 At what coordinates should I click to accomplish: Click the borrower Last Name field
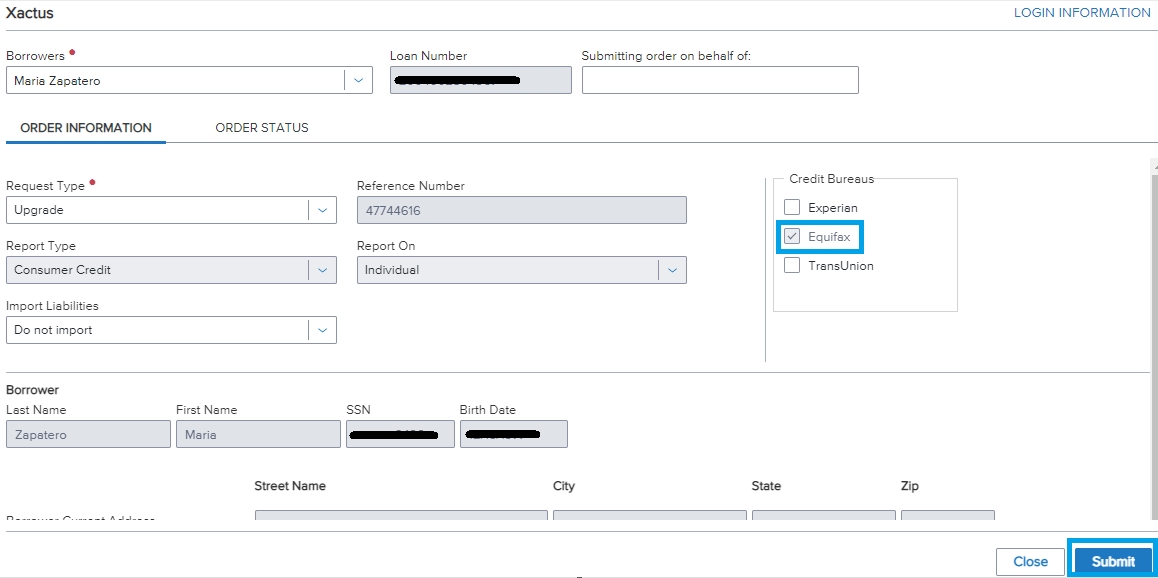point(88,435)
